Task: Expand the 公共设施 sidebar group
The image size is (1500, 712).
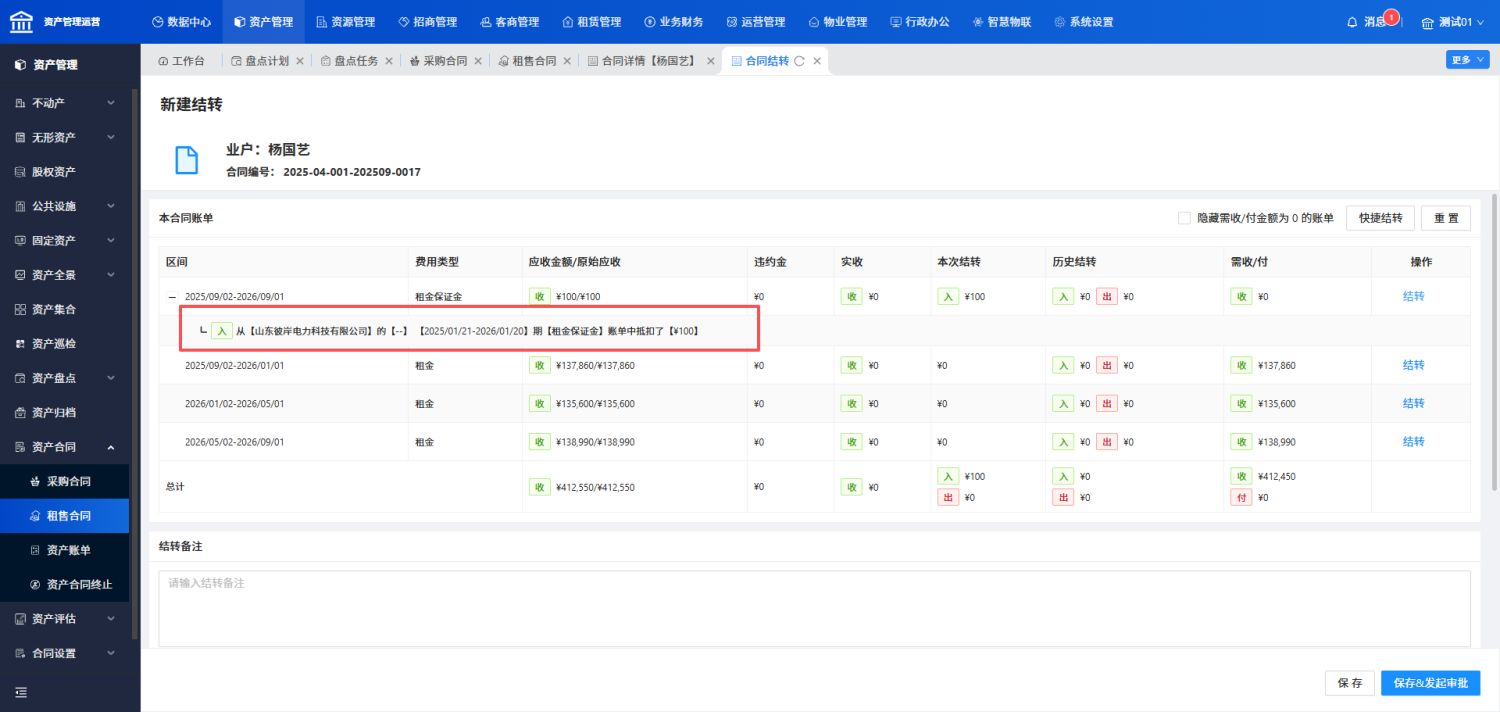Action: point(65,206)
